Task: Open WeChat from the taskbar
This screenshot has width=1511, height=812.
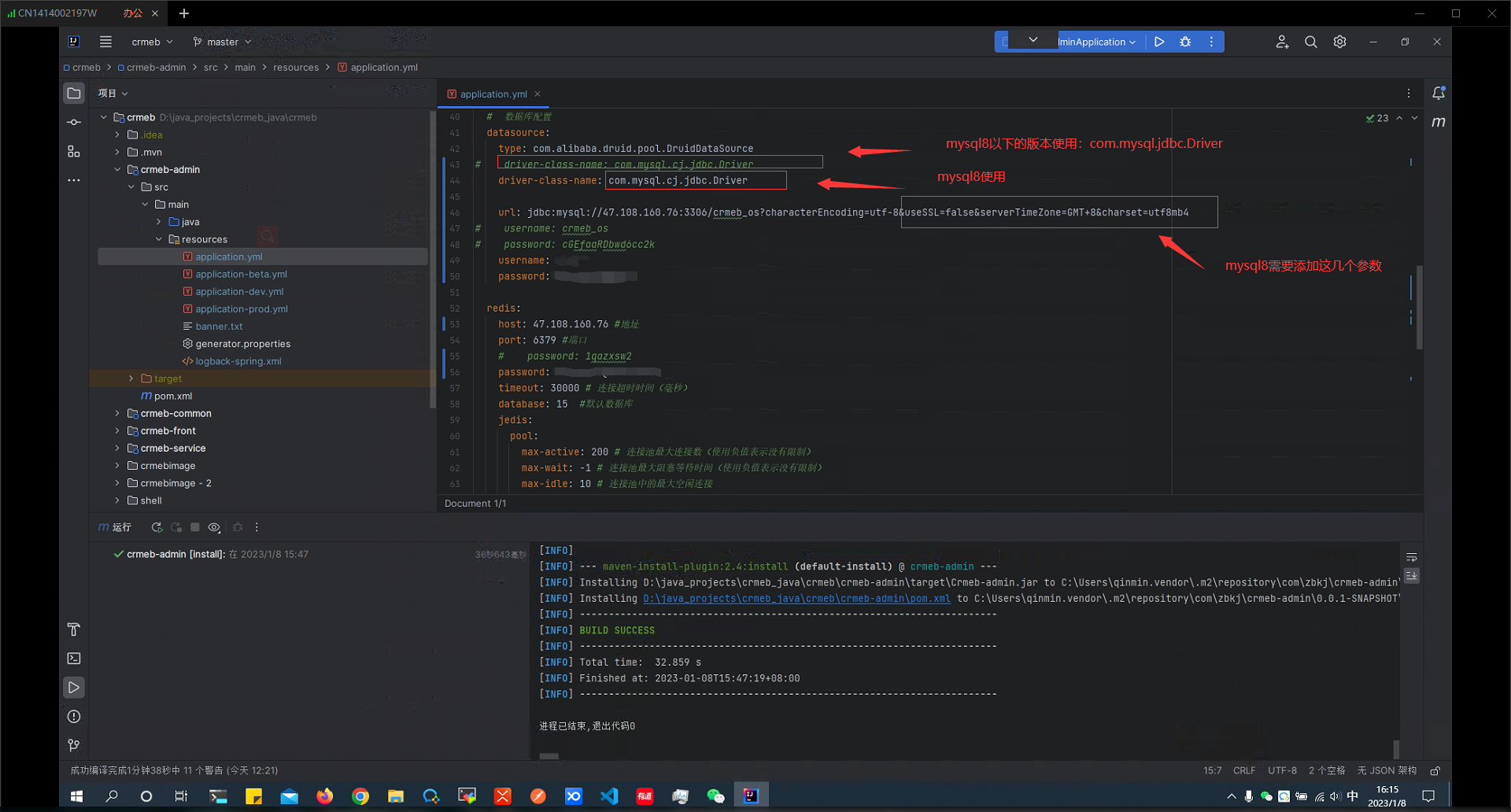Action: click(715, 796)
